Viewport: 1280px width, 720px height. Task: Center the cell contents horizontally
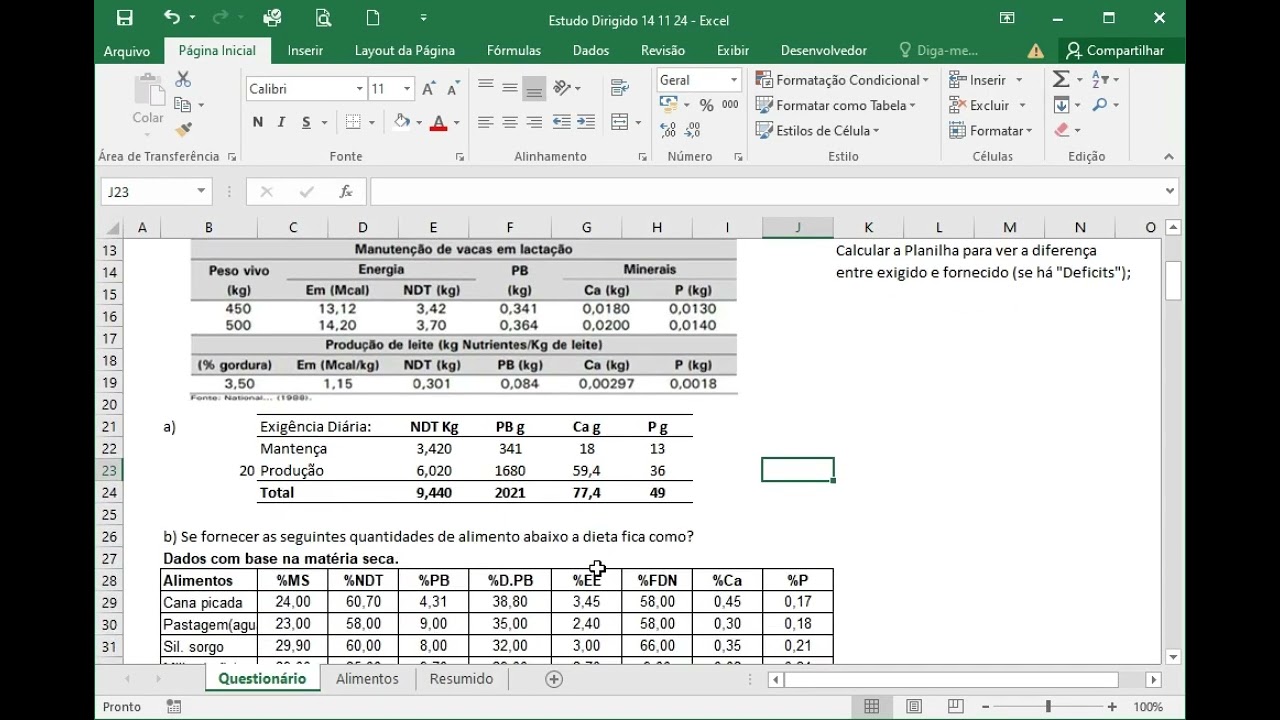coord(510,122)
